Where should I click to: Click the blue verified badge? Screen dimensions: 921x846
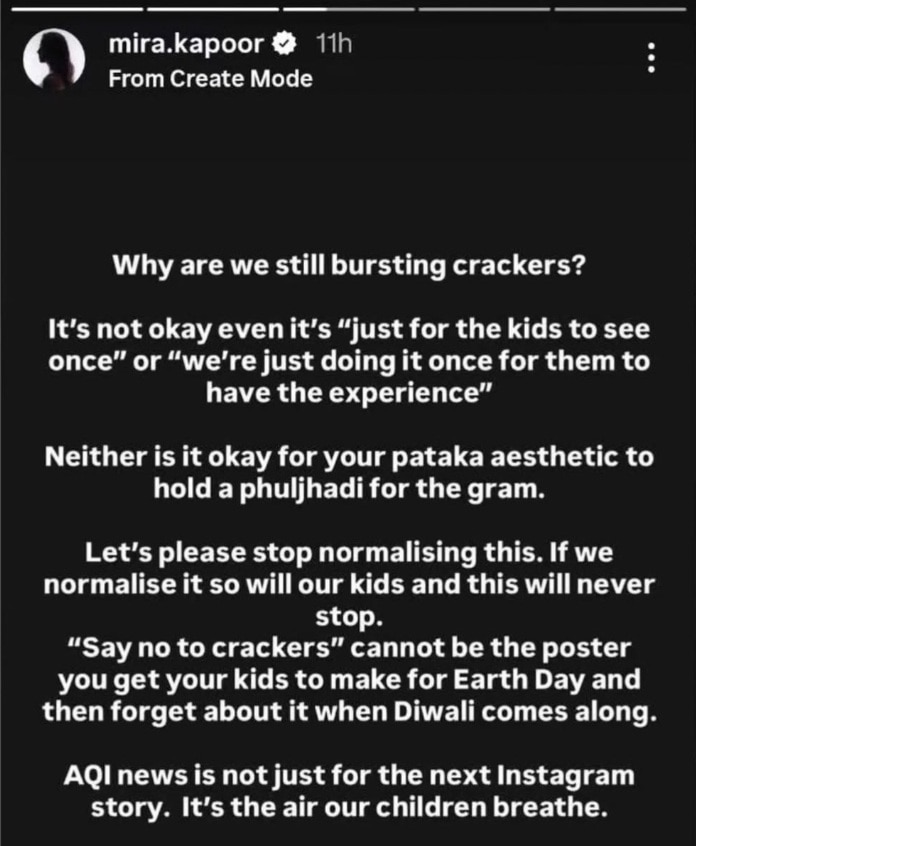284,44
